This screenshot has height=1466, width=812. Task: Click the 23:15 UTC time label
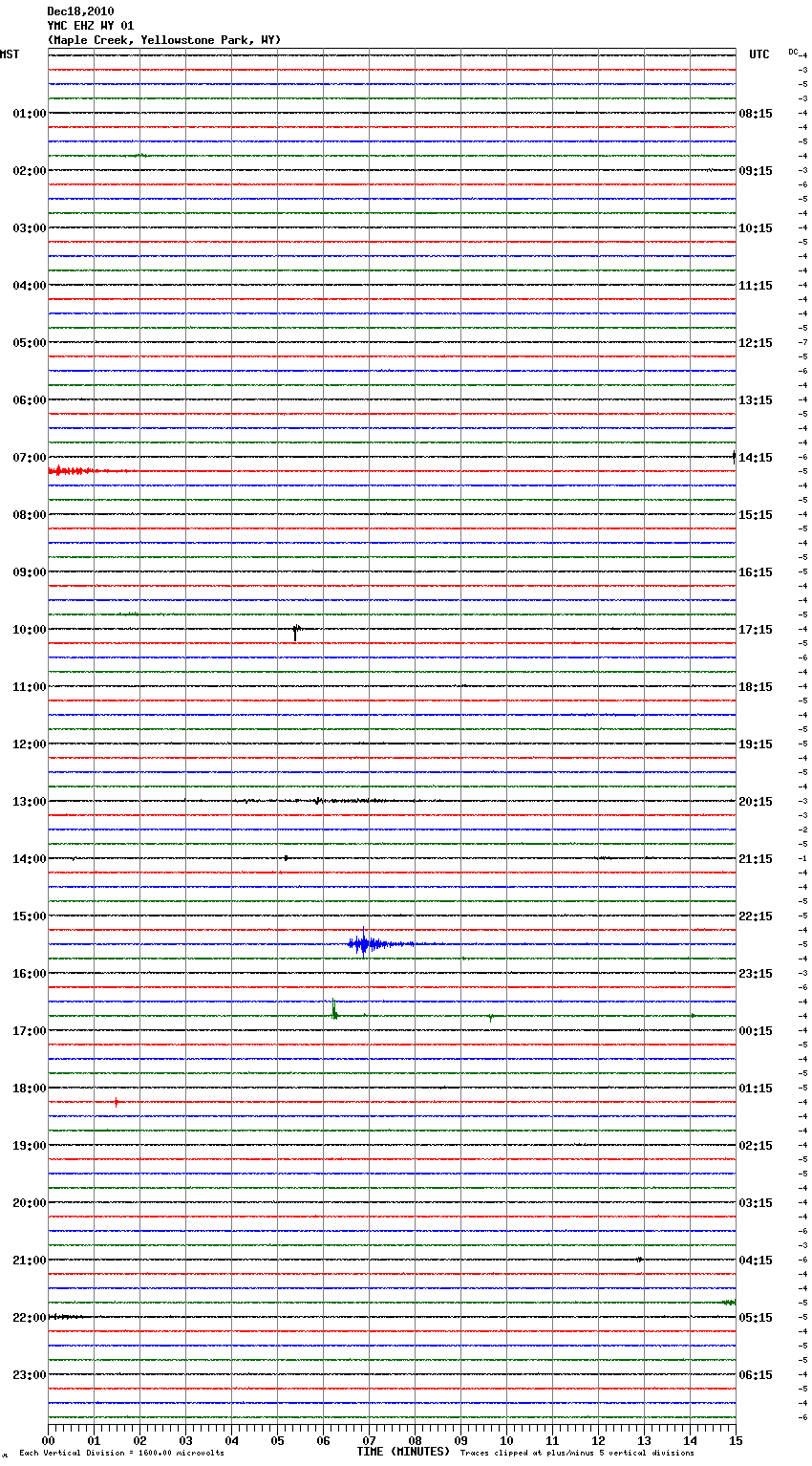click(756, 974)
